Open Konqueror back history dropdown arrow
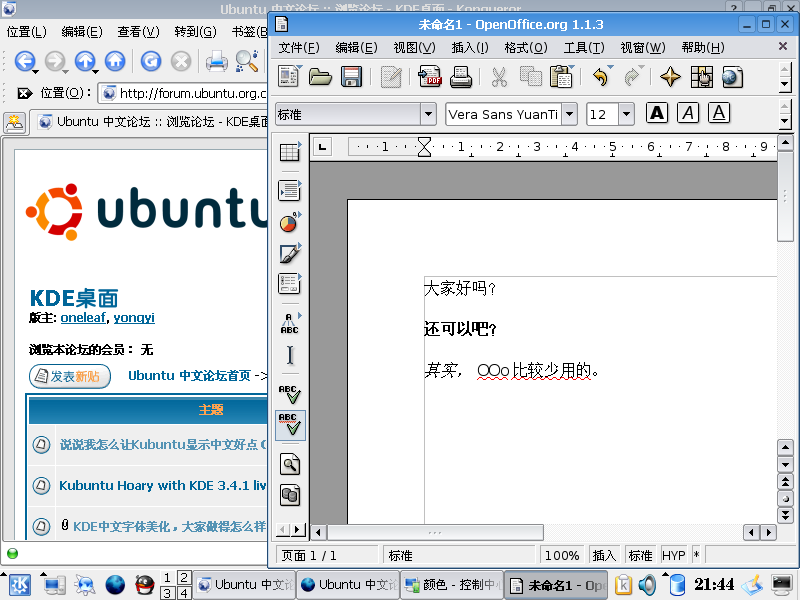This screenshot has width=800, height=600. click(35, 71)
